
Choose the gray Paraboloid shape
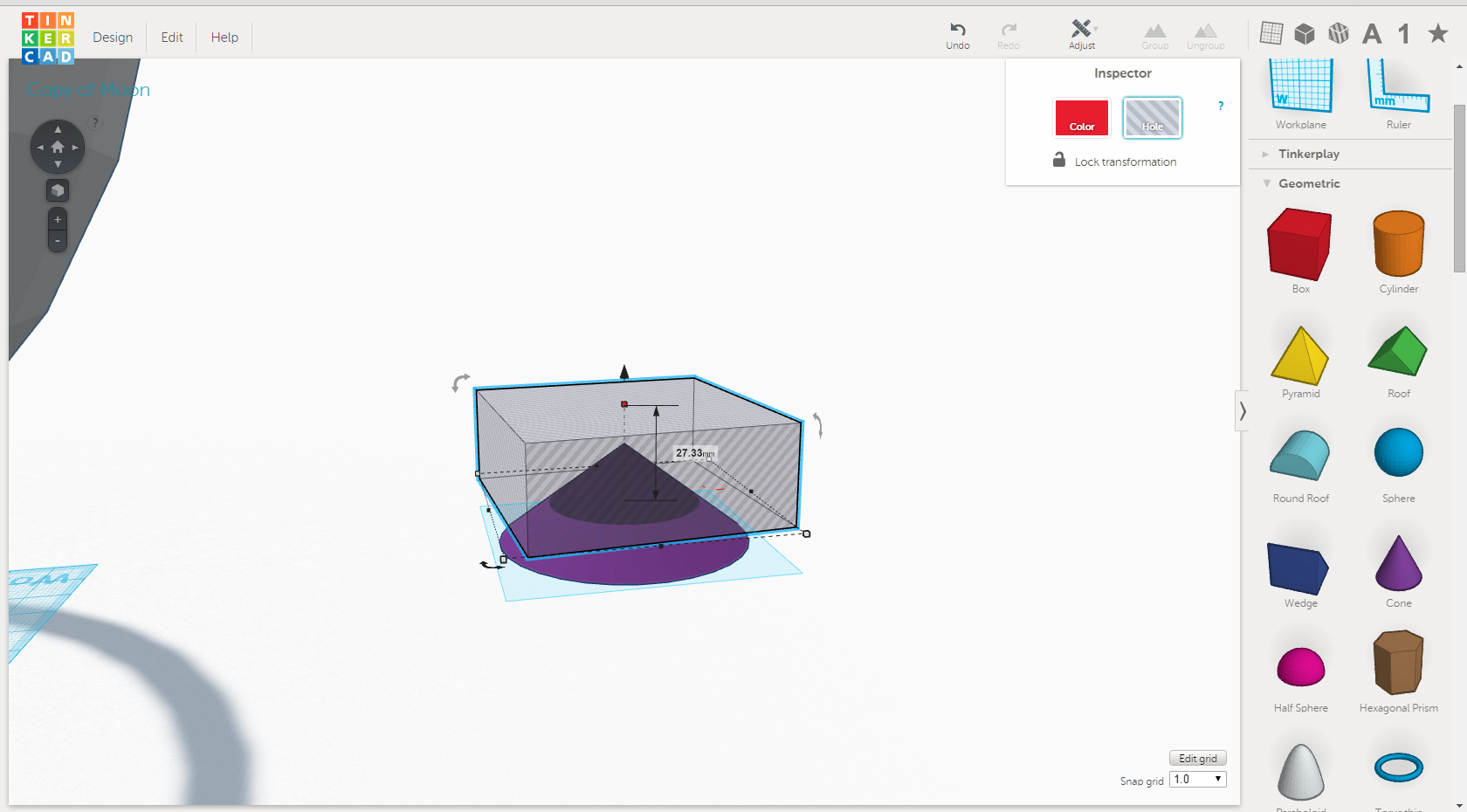click(x=1300, y=772)
